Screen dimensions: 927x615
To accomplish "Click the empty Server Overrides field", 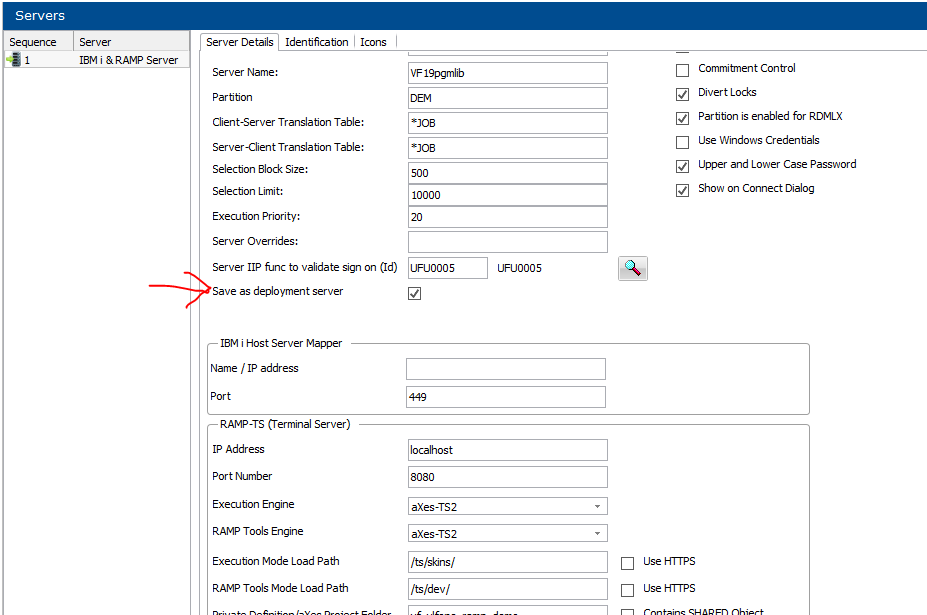I will click(x=507, y=241).
